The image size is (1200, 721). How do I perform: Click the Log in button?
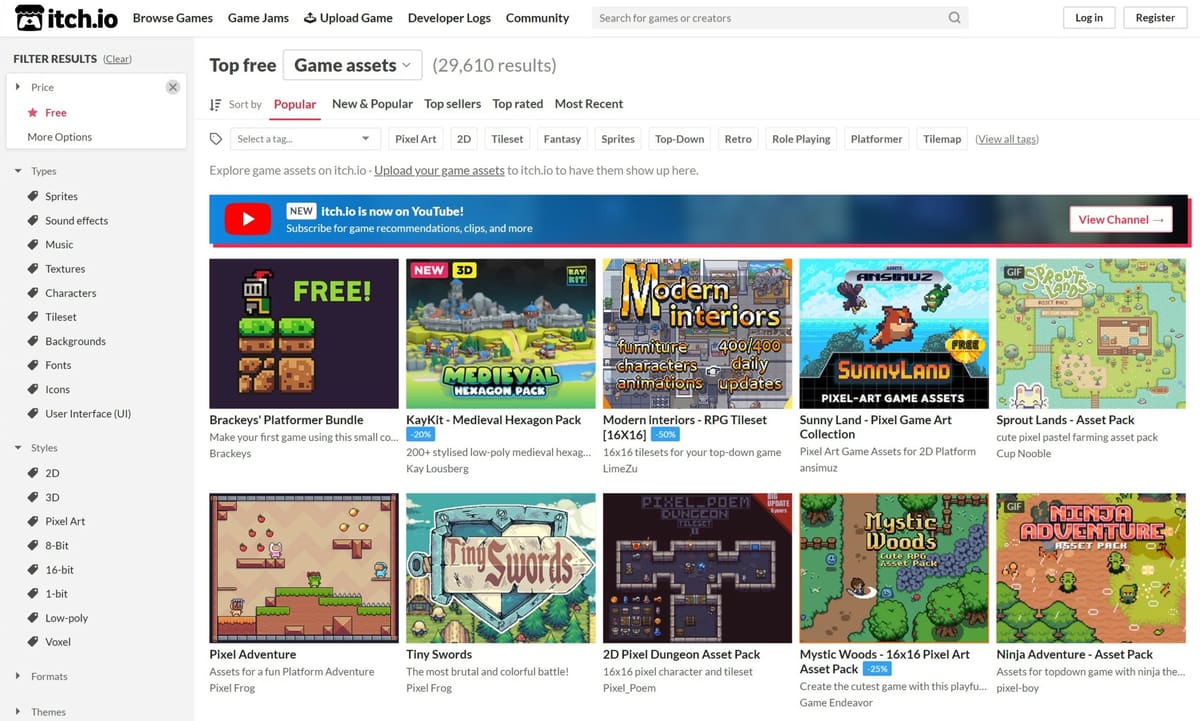click(x=1089, y=18)
